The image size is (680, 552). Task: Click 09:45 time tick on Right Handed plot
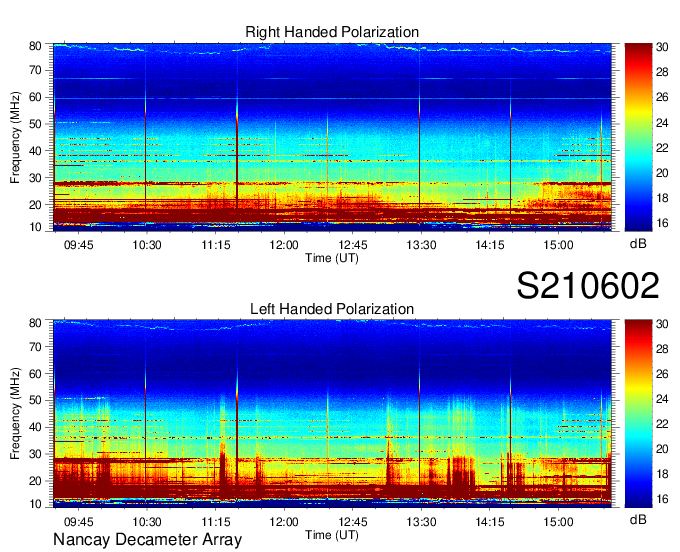coord(78,245)
